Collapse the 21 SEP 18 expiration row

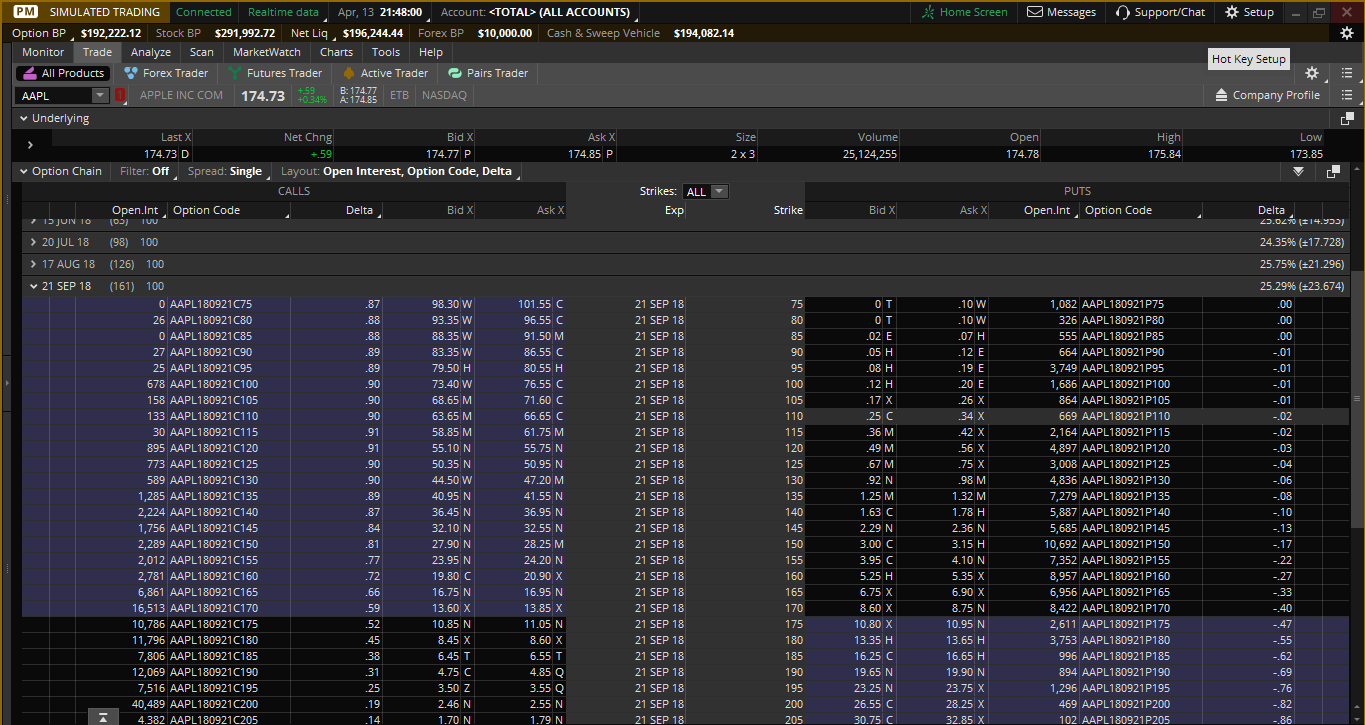tap(33, 286)
